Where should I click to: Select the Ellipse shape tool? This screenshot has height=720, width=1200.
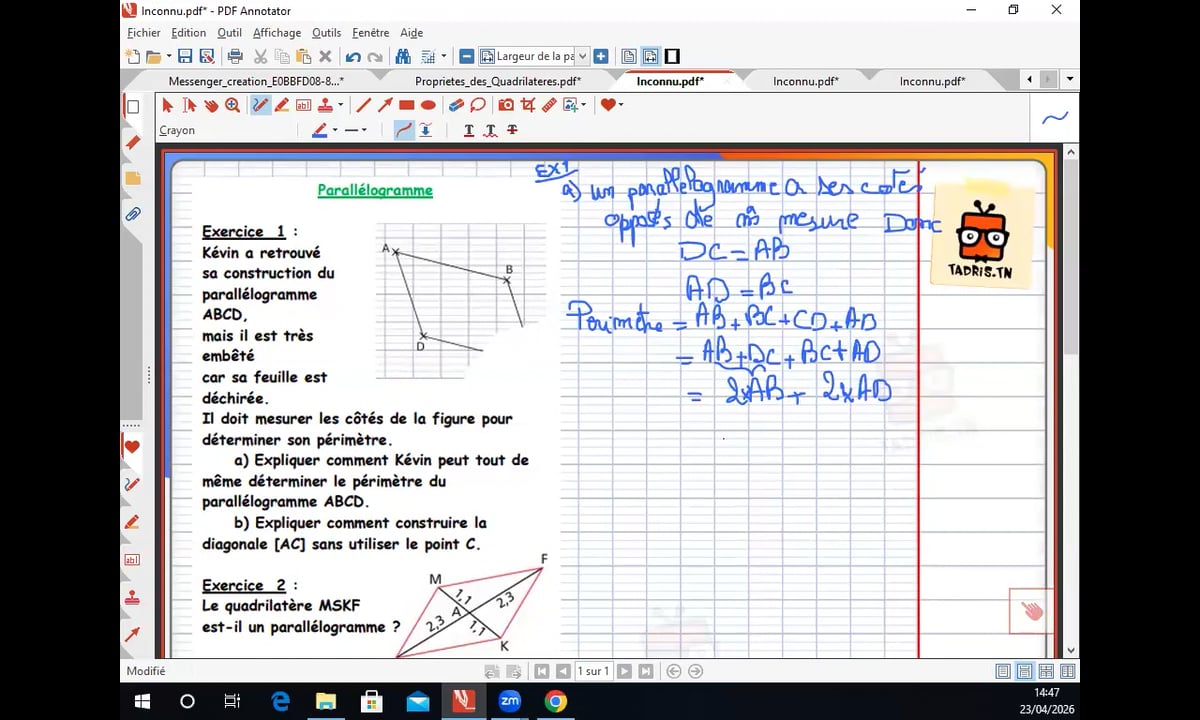pos(428,105)
